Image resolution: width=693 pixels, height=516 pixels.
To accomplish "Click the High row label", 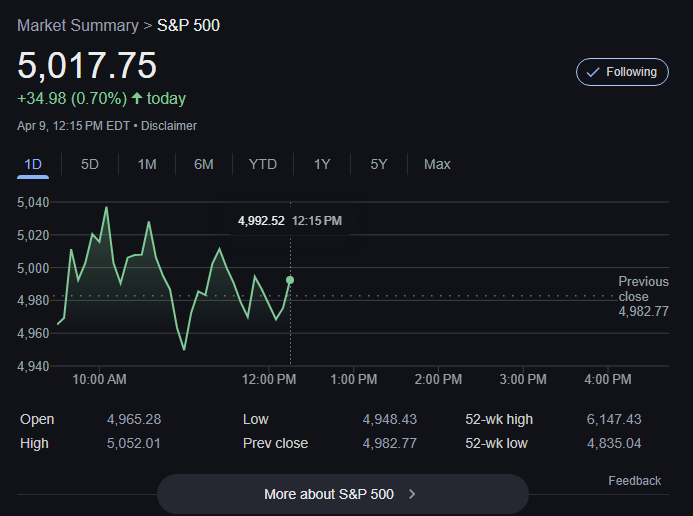I will click(34, 443).
